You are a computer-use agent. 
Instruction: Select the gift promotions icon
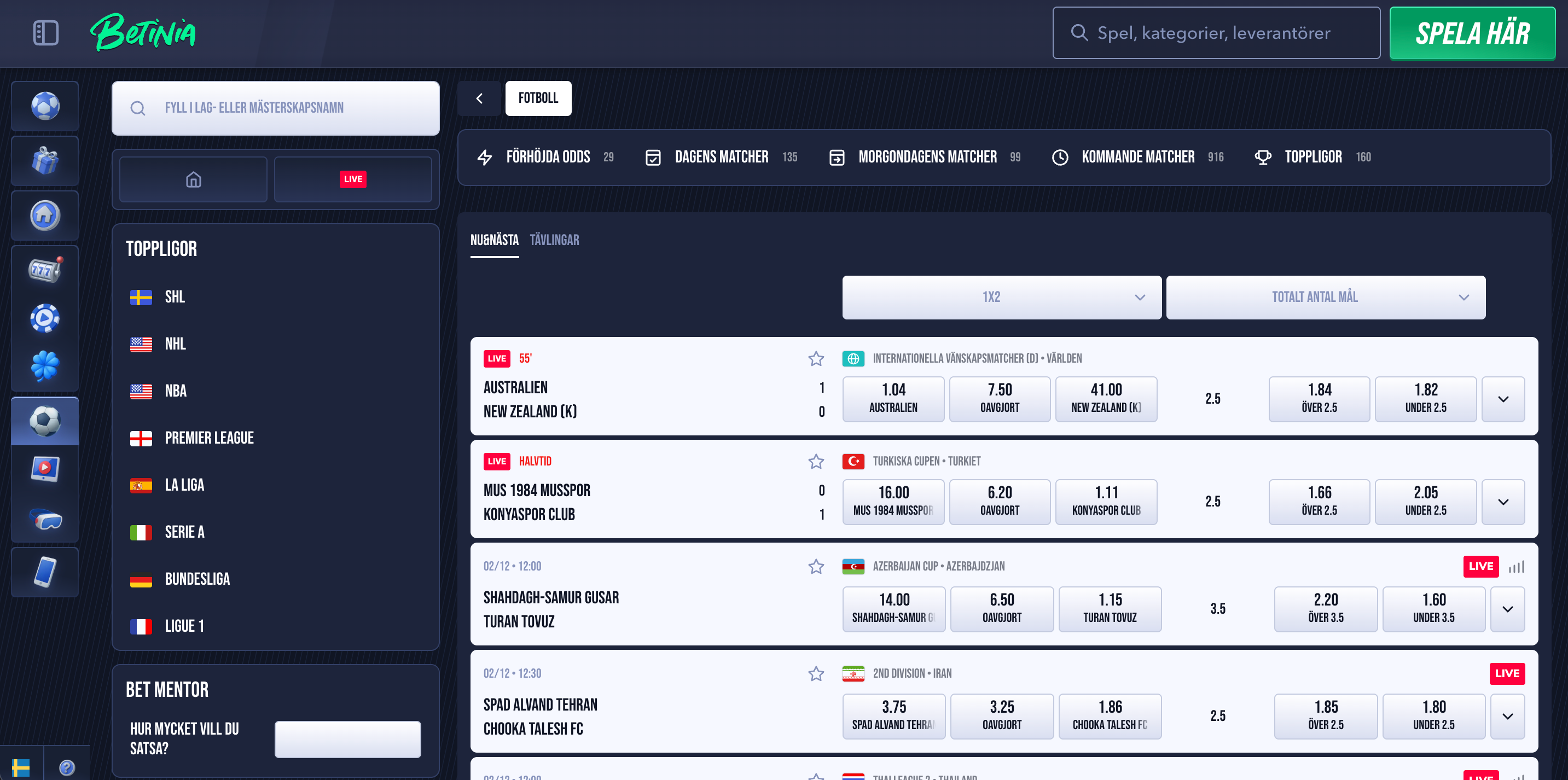(44, 161)
